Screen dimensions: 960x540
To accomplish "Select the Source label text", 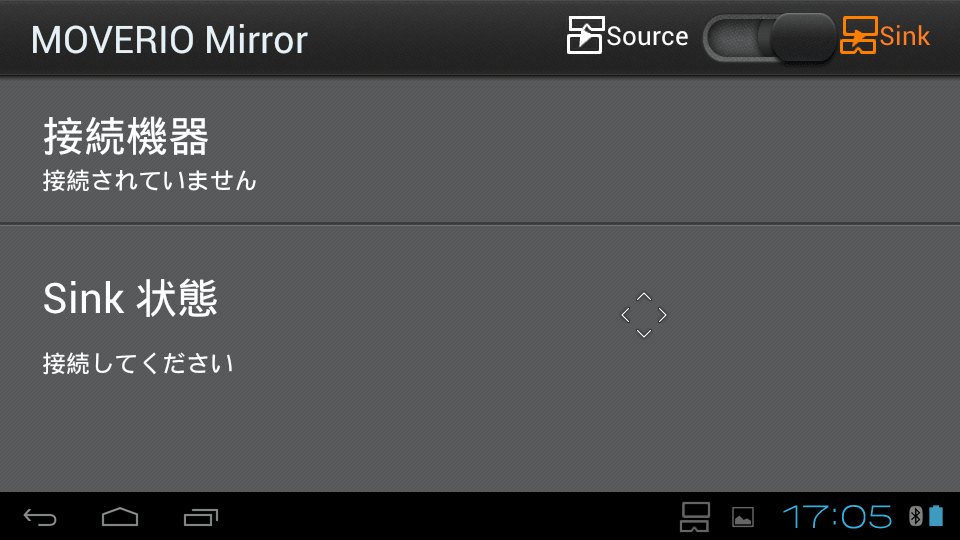I will (647, 36).
